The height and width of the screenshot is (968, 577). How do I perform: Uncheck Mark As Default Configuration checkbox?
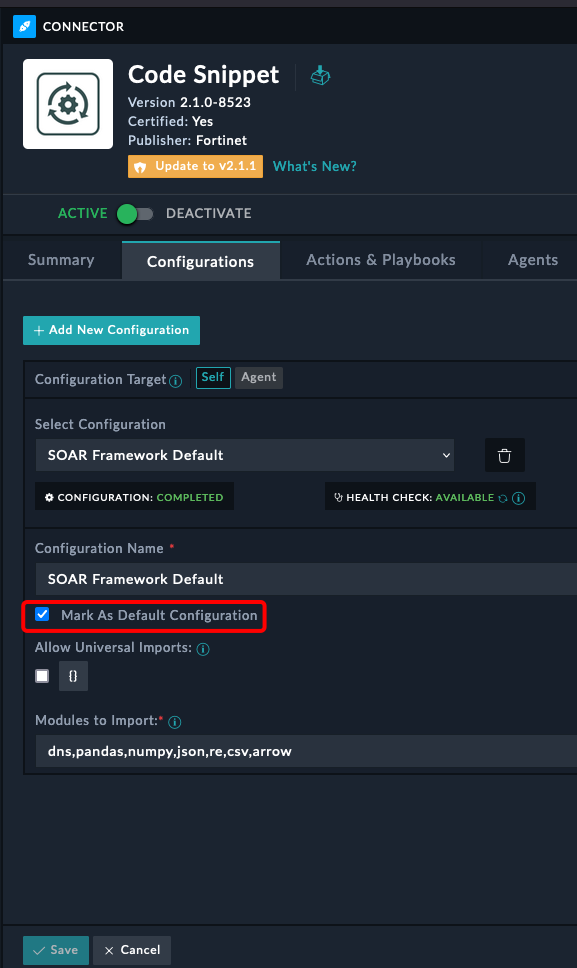(42, 614)
